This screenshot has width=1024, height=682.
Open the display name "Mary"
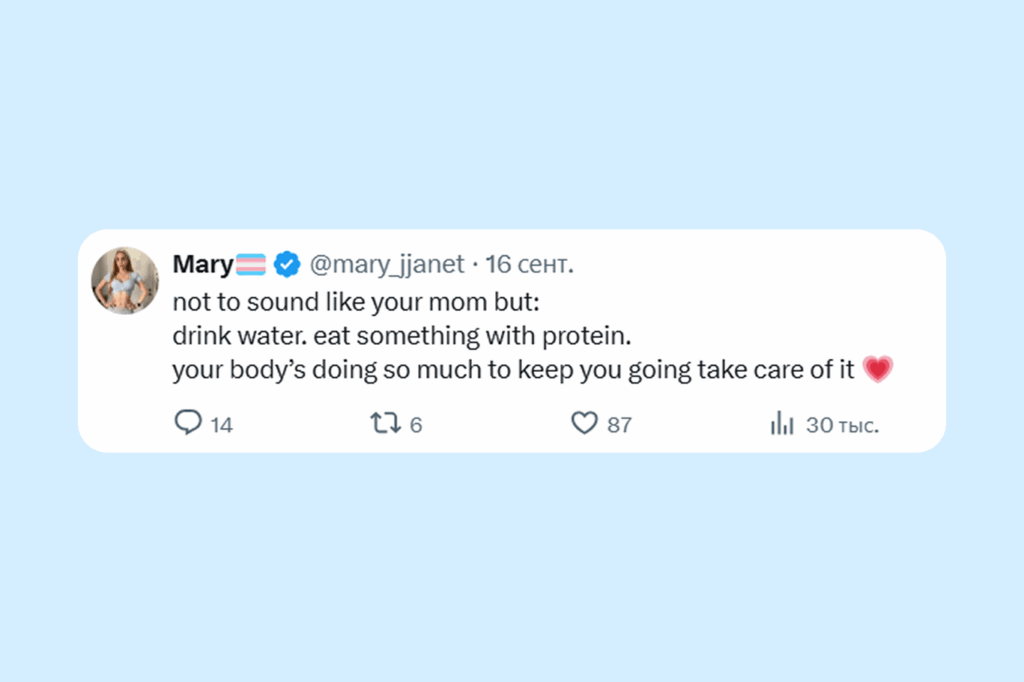202,264
